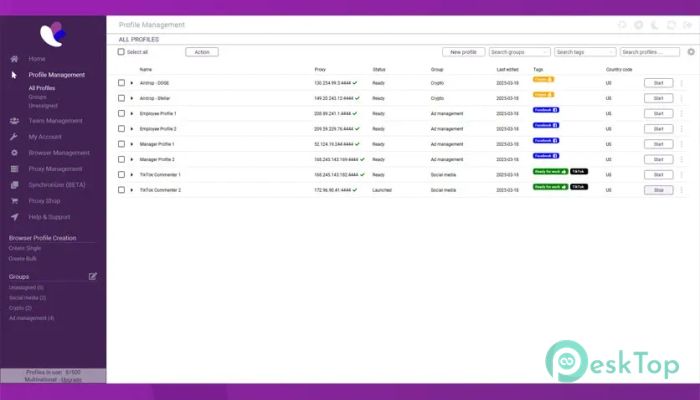The height and width of the screenshot is (400, 700).
Task: Click the yellow Crypto tag on Airdrop - DOGE
Action: [543, 79]
